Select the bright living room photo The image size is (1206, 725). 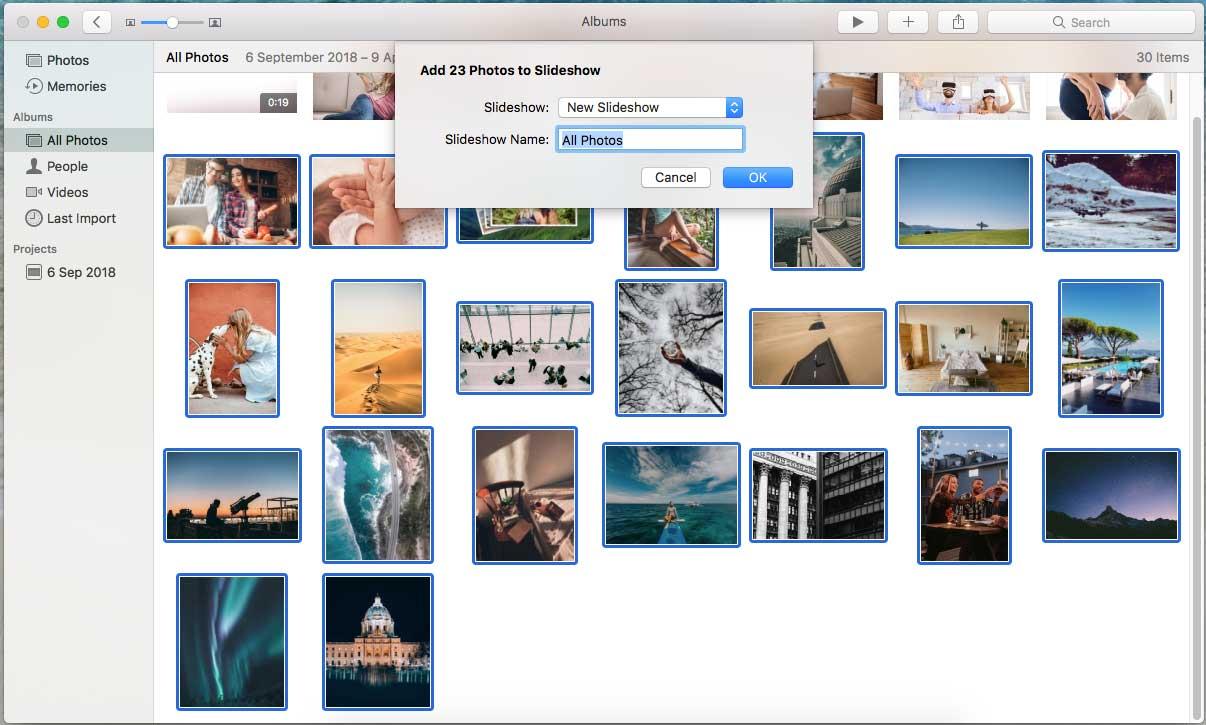(964, 348)
